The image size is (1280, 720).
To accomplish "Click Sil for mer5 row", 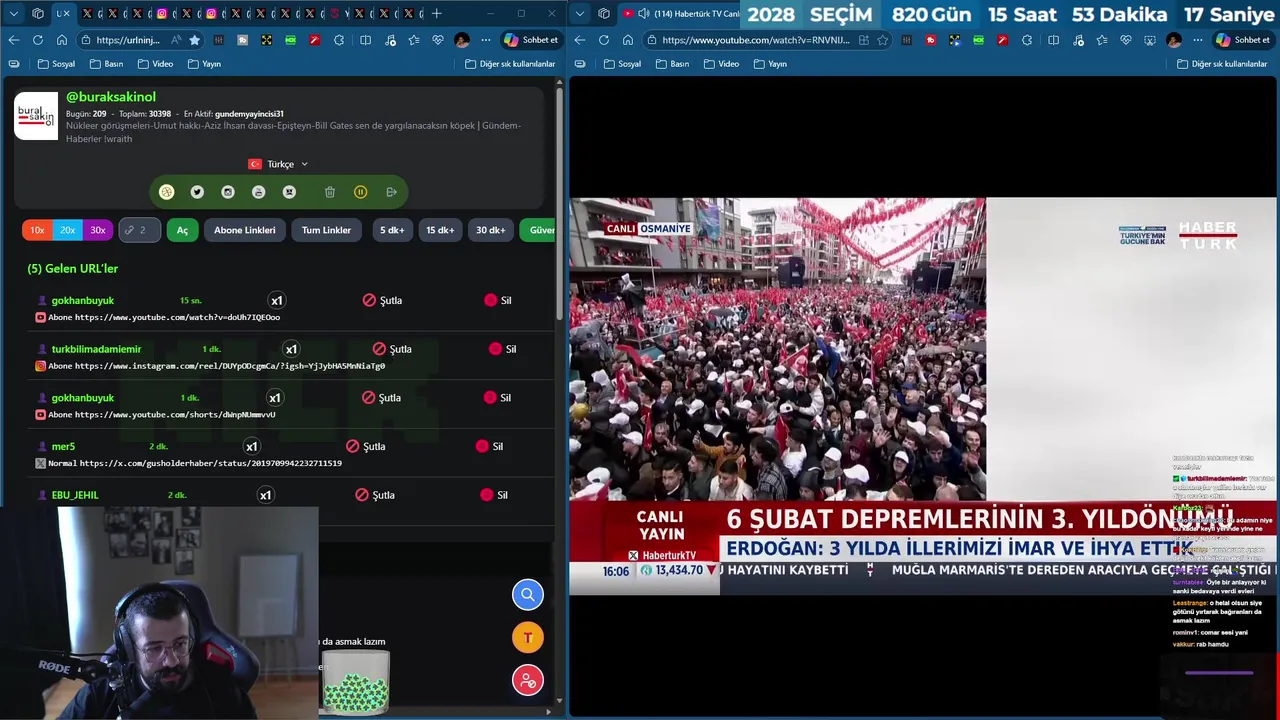I will pyautogui.click(x=490, y=447).
